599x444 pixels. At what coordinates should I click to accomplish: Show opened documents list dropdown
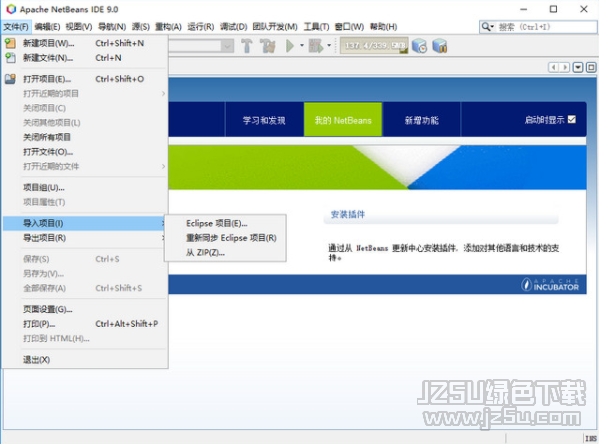tap(578, 68)
